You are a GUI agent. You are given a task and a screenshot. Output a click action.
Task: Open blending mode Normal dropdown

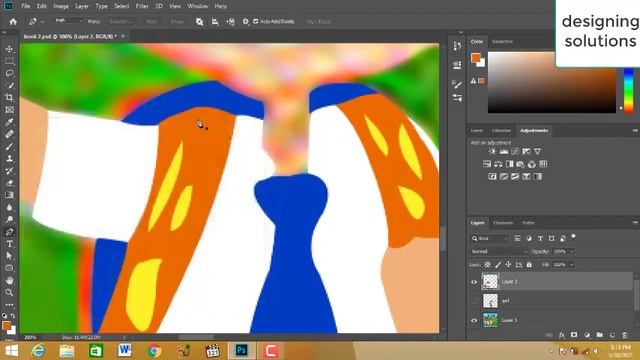tap(499, 251)
